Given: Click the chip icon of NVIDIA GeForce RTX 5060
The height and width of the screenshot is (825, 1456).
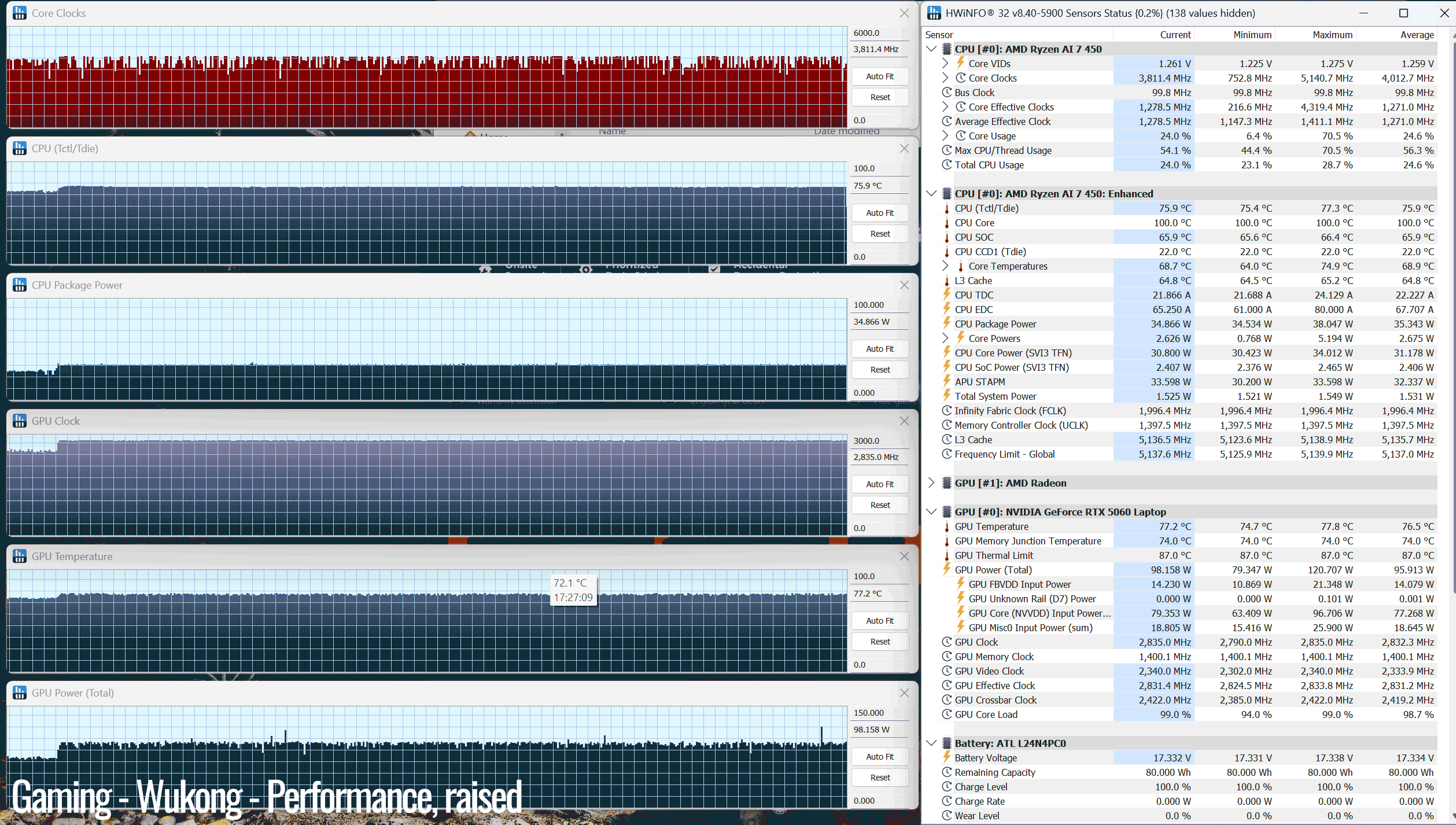Looking at the screenshot, I should point(946,512).
